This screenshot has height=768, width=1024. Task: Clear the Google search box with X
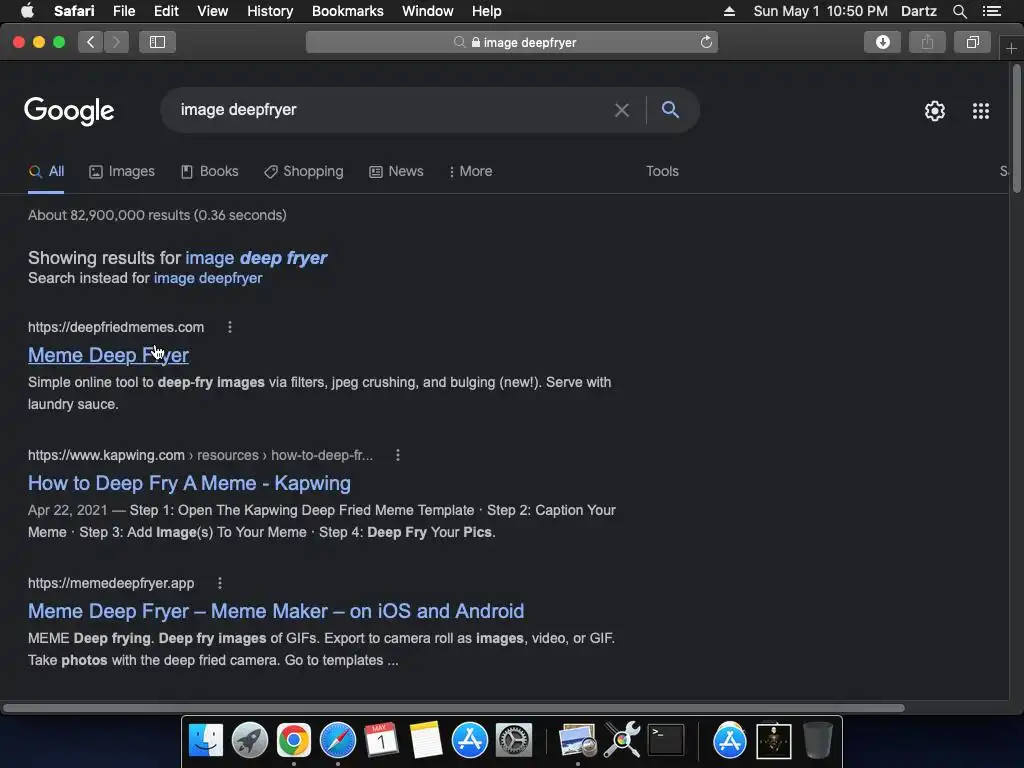[x=622, y=110]
